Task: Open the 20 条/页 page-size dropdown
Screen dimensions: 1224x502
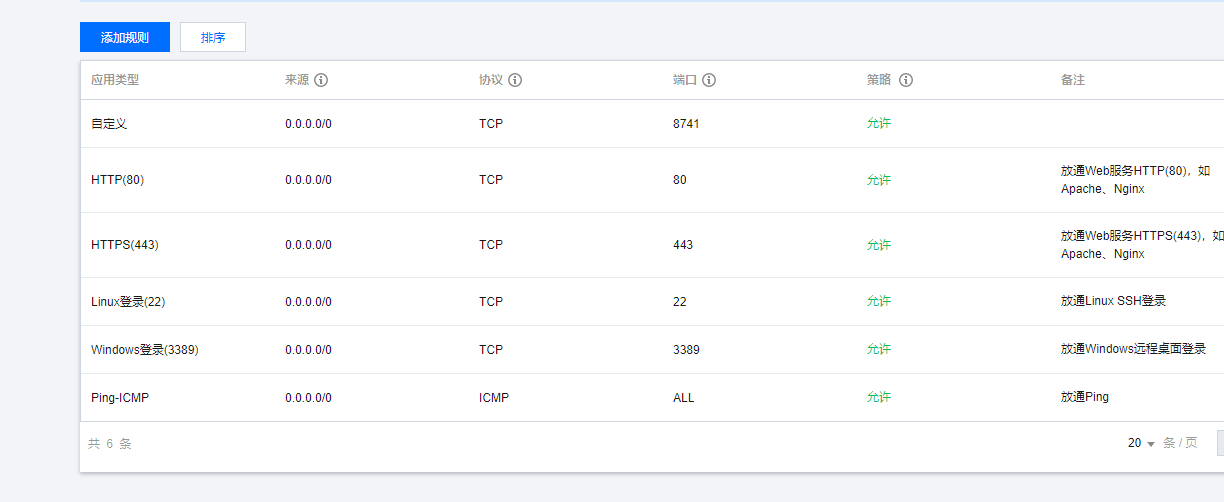Action: tap(1141, 443)
